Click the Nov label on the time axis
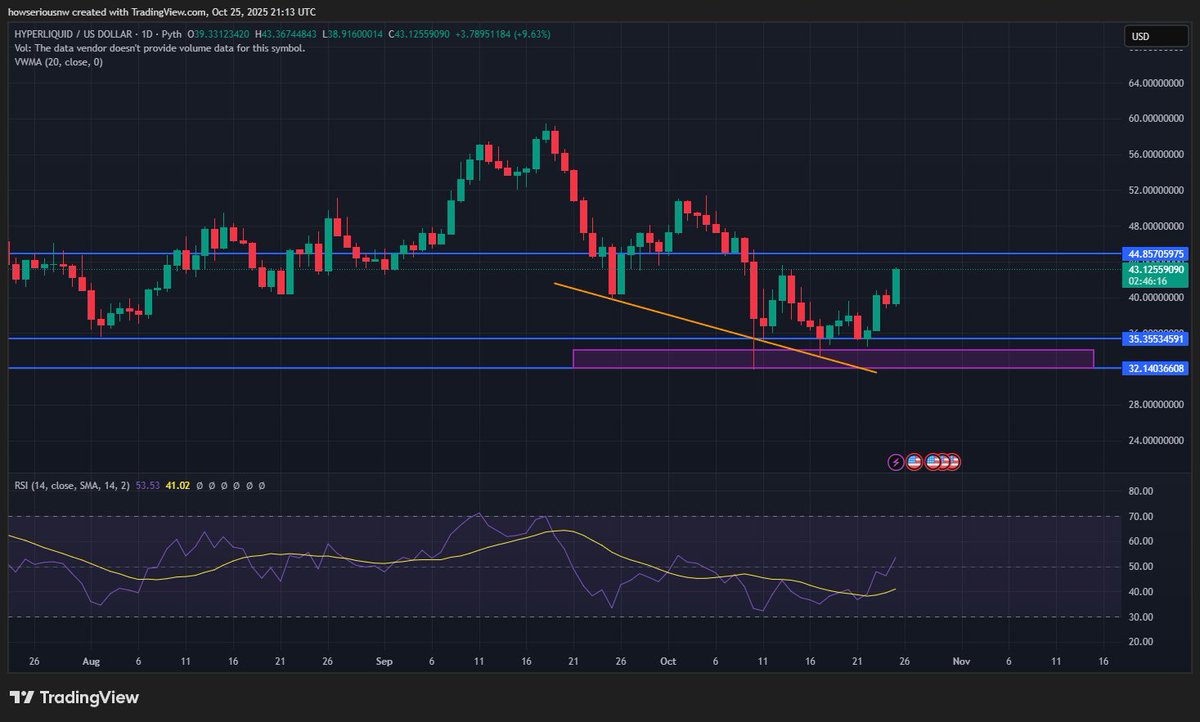 click(961, 662)
